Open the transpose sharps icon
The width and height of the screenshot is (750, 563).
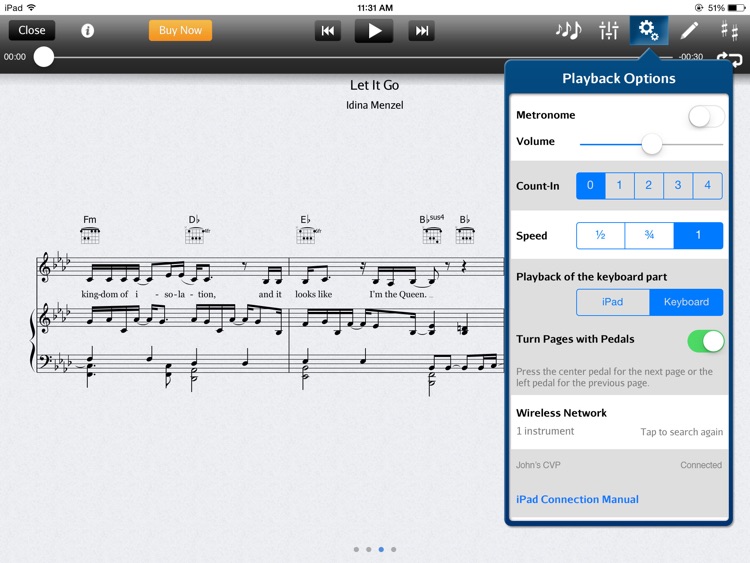point(729,30)
